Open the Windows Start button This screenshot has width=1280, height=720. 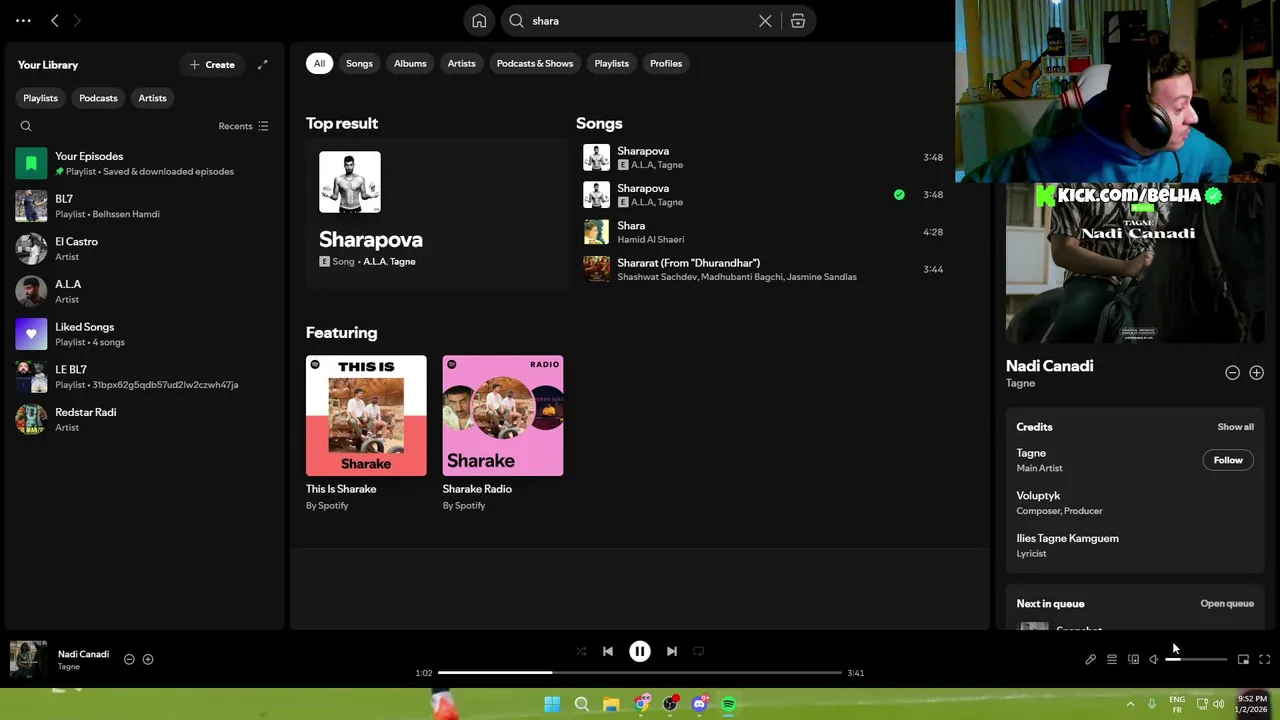click(552, 704)
